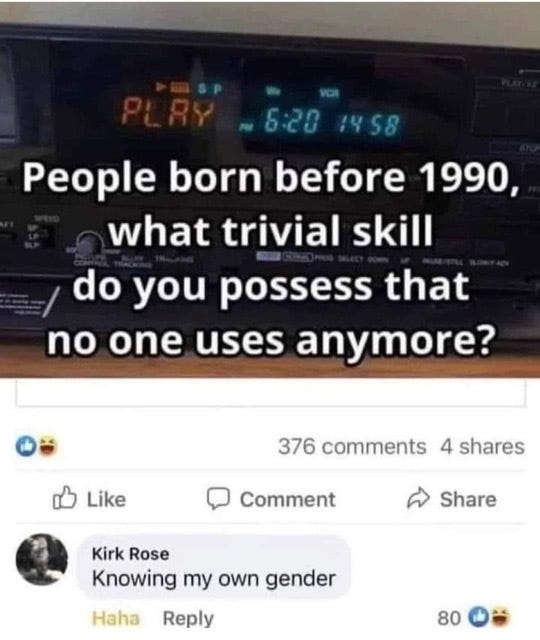Click the Like thumbs-up icon

pyautogui.click(x=64, y=498)
